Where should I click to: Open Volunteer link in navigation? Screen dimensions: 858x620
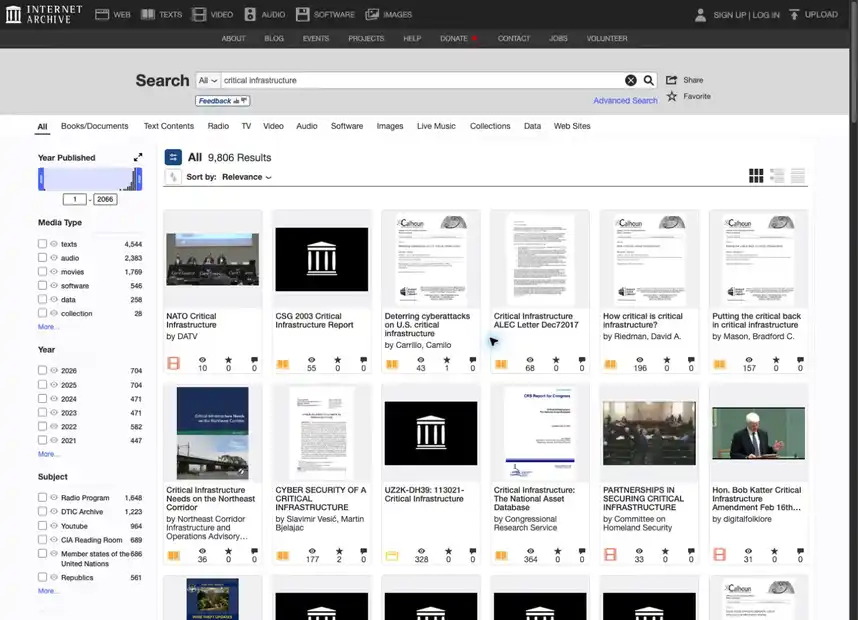pyautogui.click(x=607, y=38)
